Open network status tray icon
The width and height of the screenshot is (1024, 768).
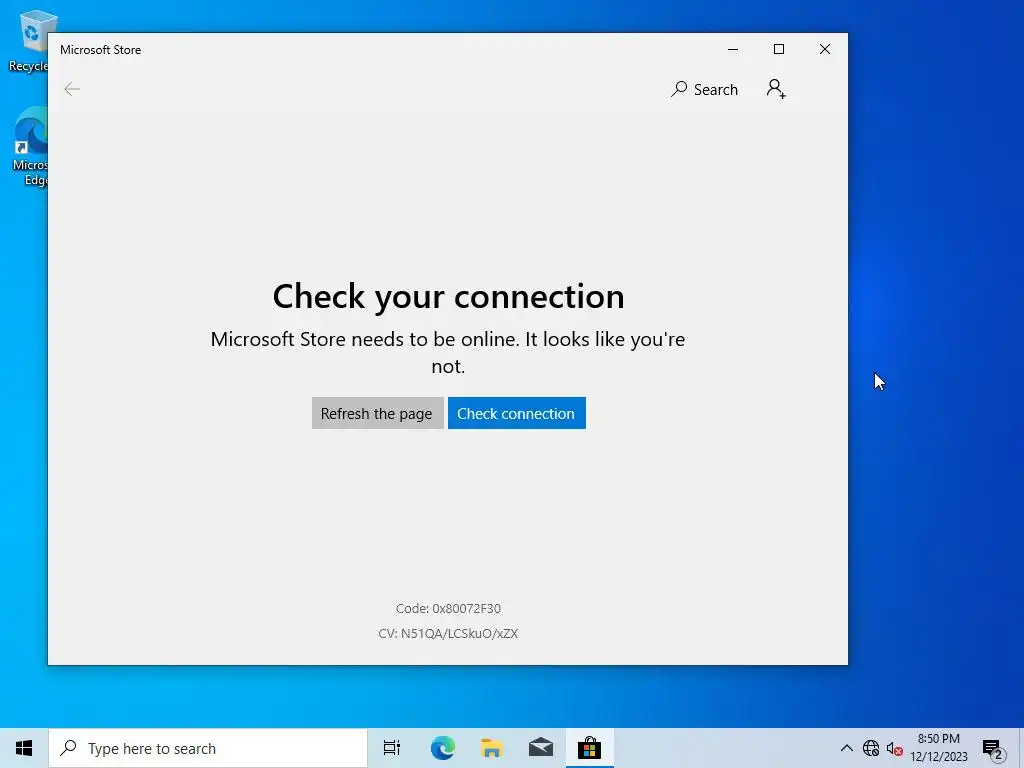click(x=871, y=748)
